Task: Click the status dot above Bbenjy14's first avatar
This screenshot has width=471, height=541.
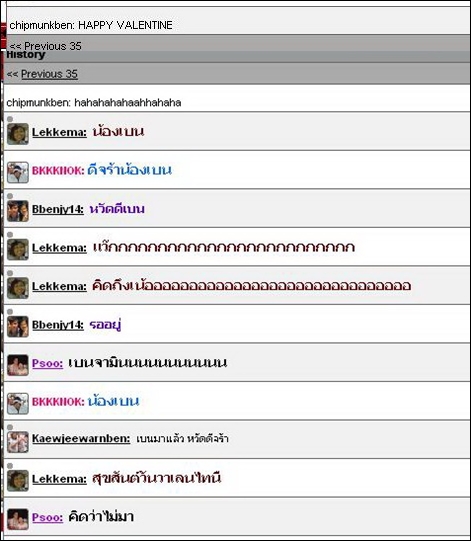Action: pyautogui.click(x=10, y=196)
